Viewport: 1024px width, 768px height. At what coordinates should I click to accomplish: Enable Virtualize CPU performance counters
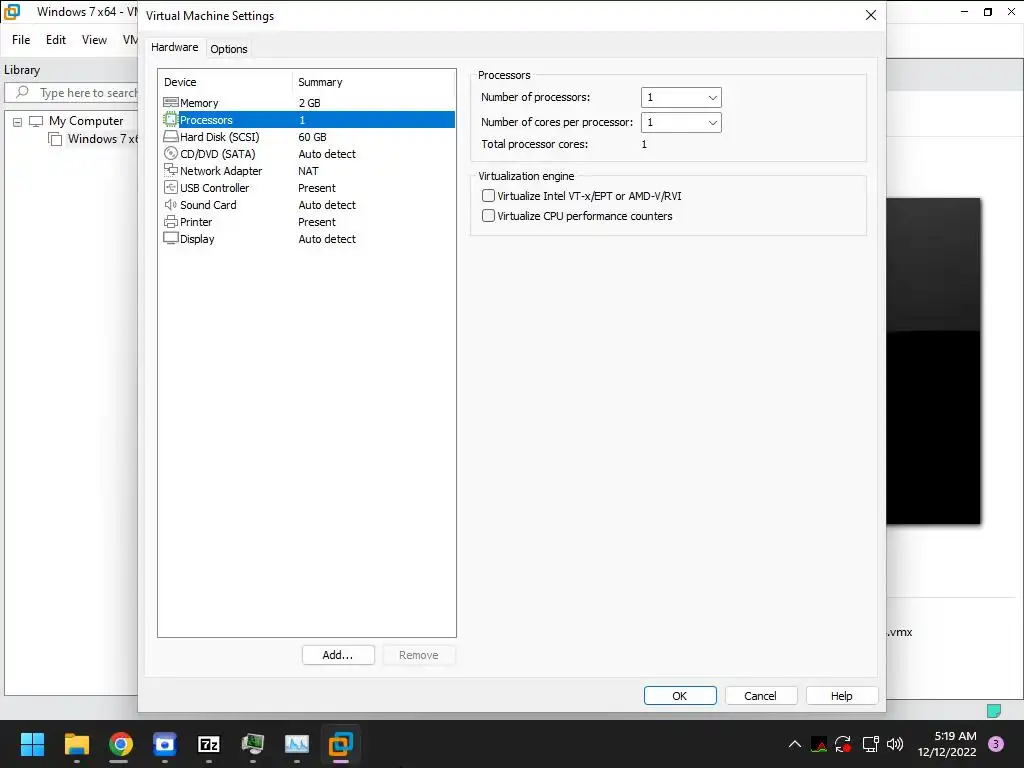[488, 216]
